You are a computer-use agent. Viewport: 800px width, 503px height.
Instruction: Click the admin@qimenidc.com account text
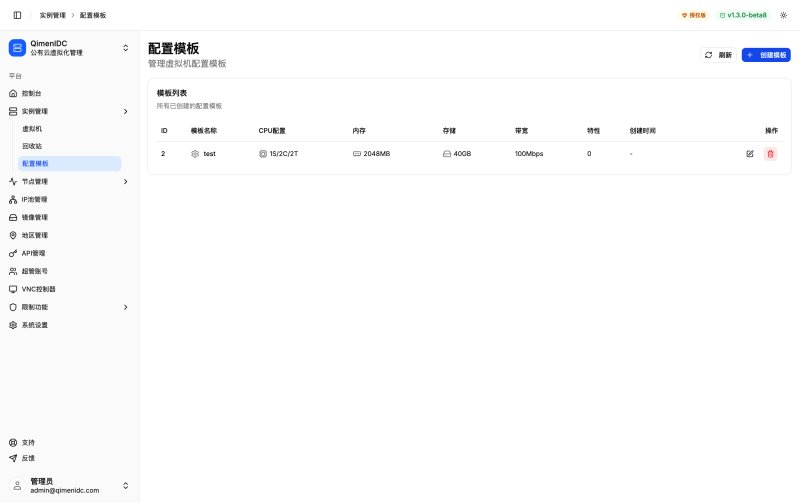click(x=65, y=490)
